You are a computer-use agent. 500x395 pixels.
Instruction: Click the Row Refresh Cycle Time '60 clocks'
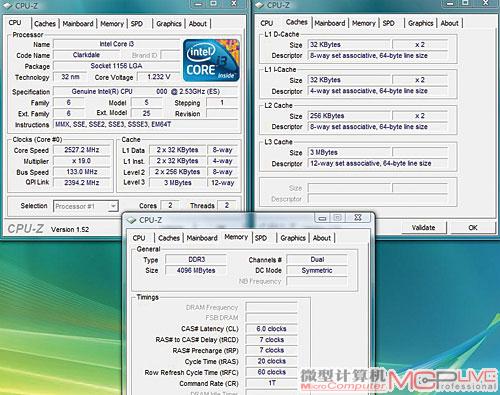[x=272, y=372]
